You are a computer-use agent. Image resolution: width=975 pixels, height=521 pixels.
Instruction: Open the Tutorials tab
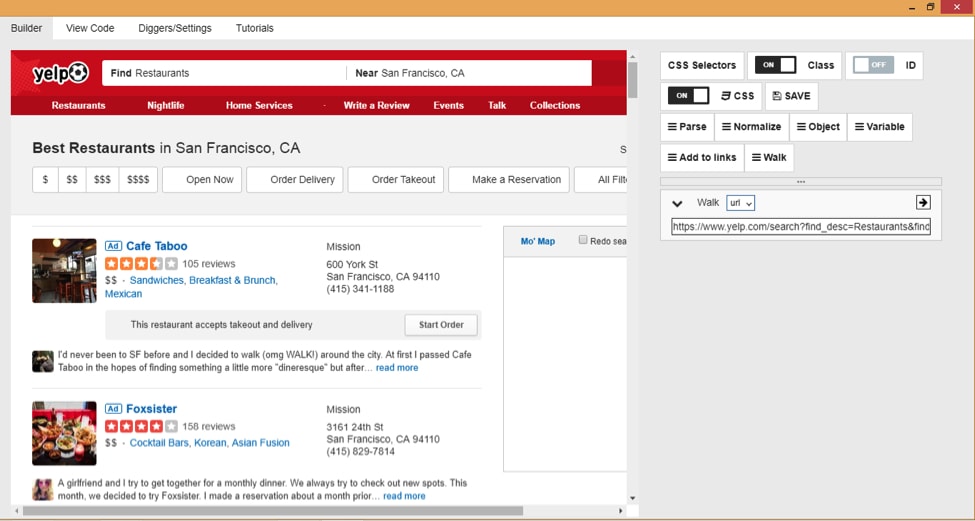254,28
